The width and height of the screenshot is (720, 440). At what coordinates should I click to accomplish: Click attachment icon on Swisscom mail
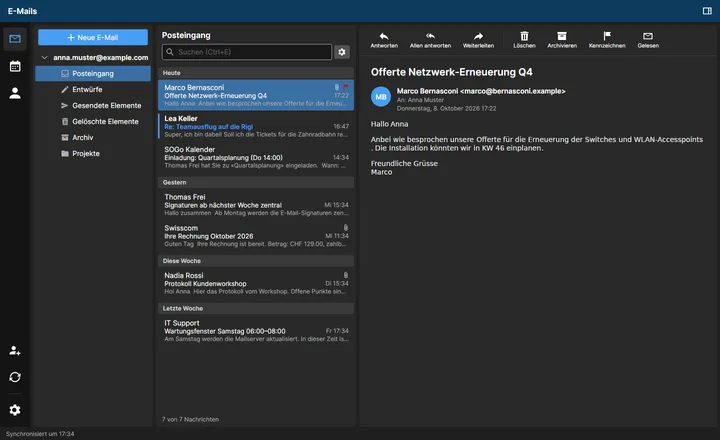point(346,227)
